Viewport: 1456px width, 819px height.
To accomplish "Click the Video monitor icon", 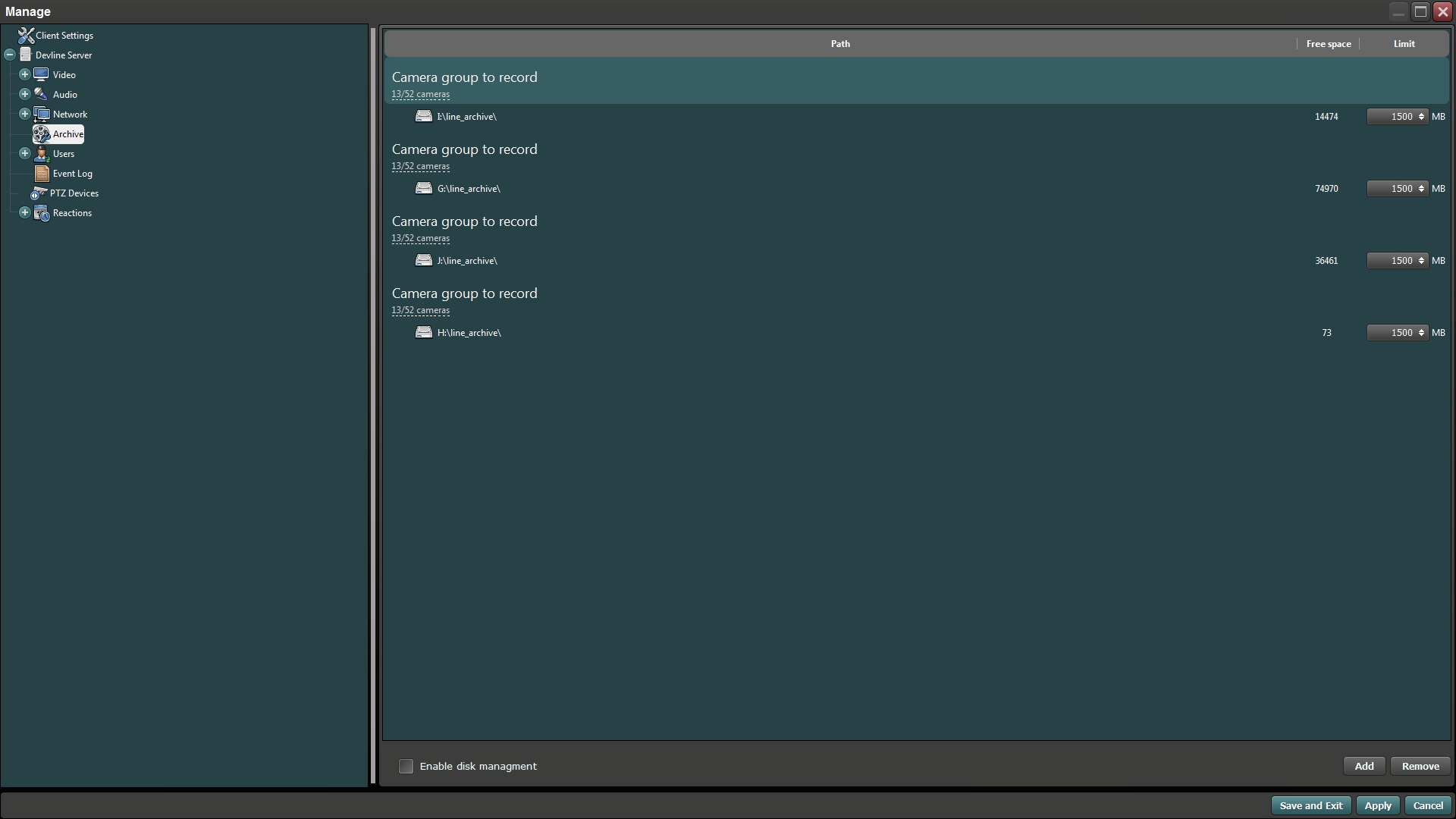I will coord(42,74).
